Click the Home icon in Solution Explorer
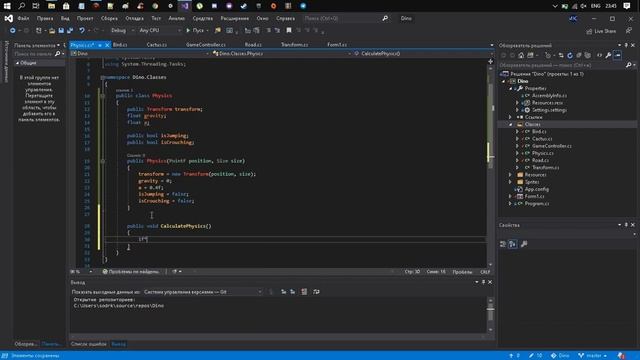The image size is (640, 360). pyautogui.click(x=521, y=55)
